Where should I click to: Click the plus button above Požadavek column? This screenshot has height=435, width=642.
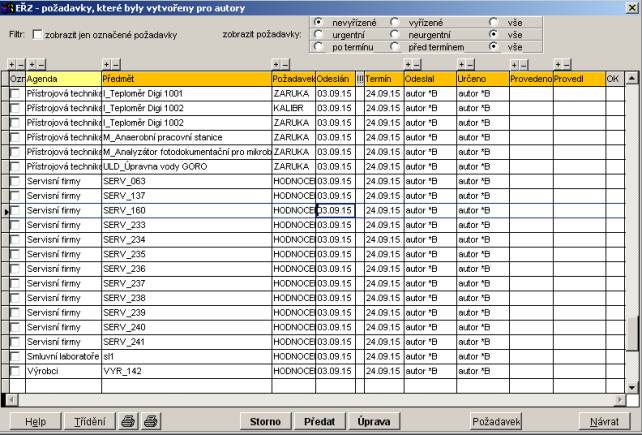pos(276,64)
